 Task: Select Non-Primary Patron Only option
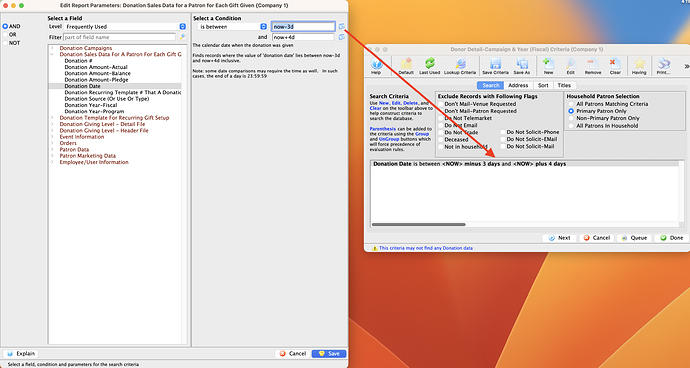coord(571,118)
